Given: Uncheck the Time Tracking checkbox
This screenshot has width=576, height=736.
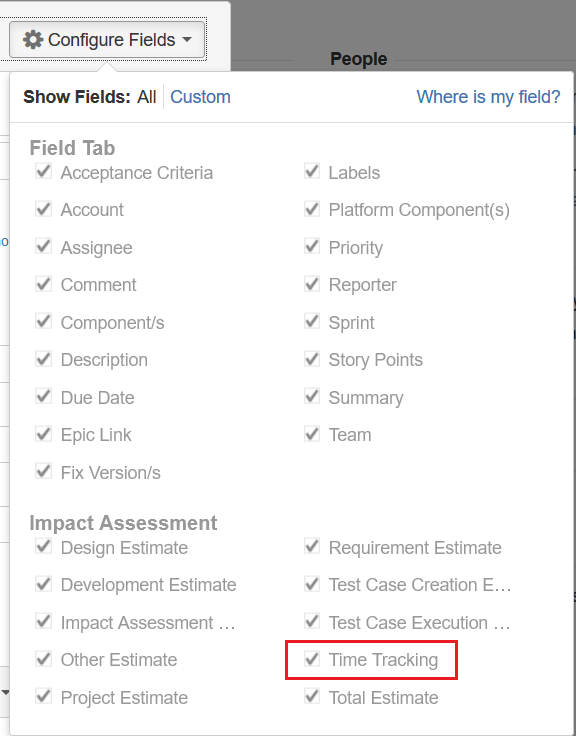Looking at the screenshot, I should pyautogui.click(x=312, y=659).
